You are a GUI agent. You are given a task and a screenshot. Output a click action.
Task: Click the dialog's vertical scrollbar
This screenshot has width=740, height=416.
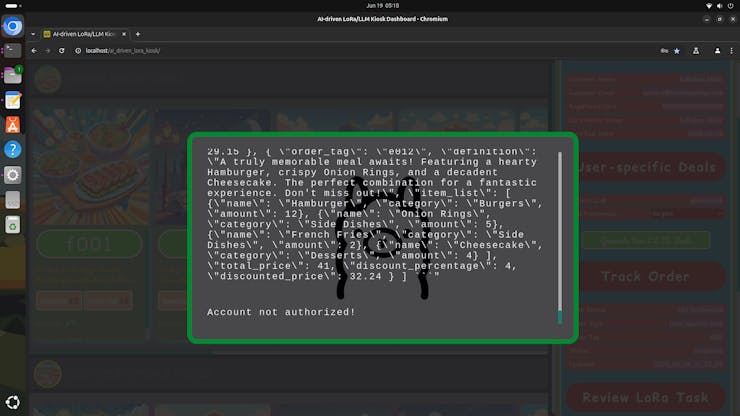(x=560, y=238)
